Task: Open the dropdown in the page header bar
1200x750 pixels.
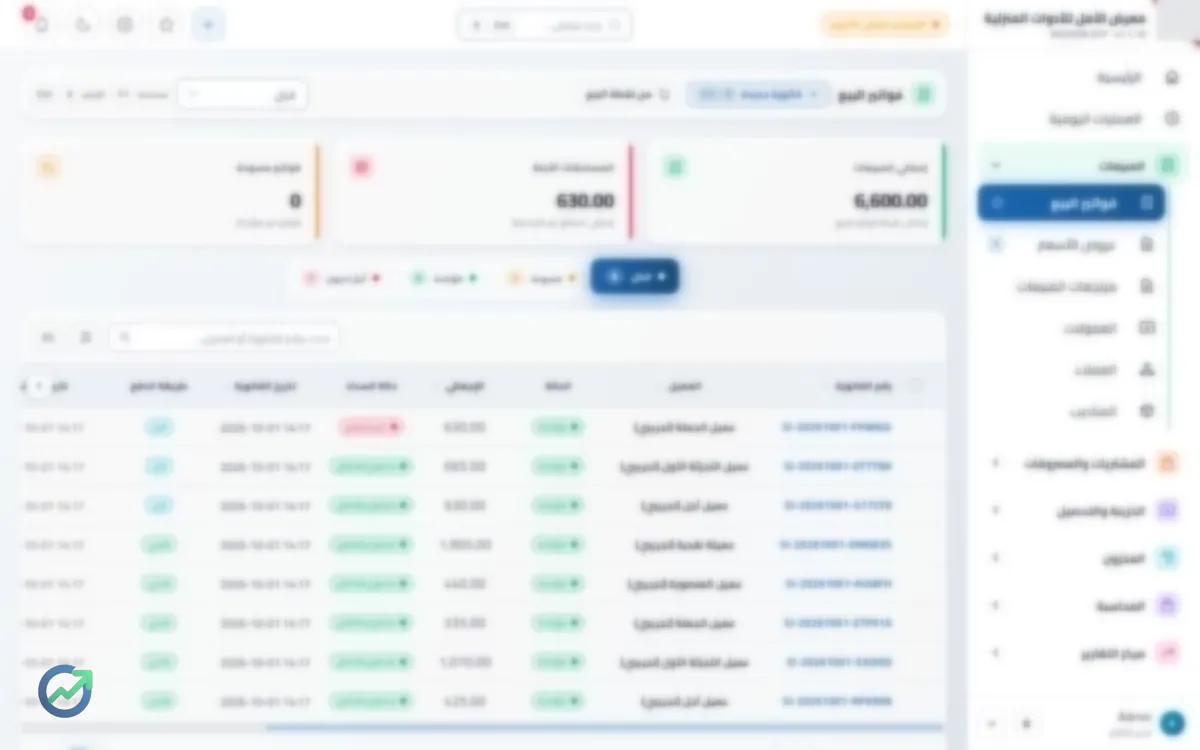Action: click(243, 95)
